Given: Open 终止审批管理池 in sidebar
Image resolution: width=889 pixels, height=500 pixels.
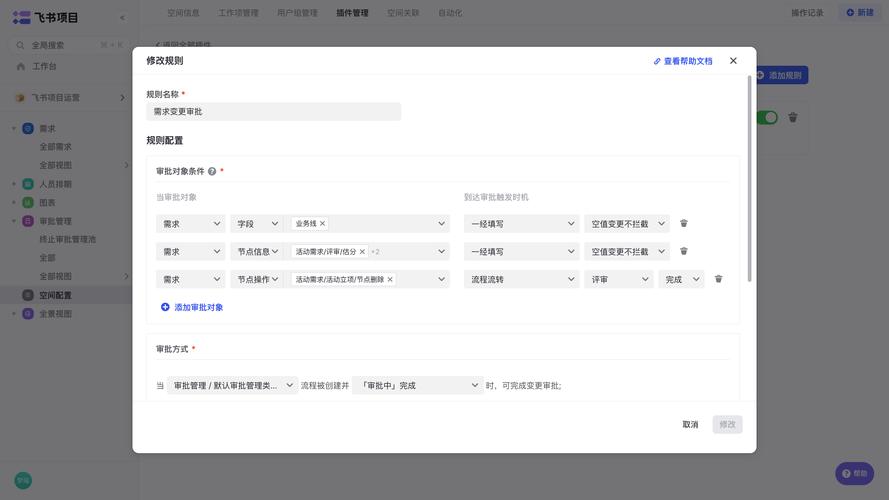Looking at the screenshot, I should point(67,239).
